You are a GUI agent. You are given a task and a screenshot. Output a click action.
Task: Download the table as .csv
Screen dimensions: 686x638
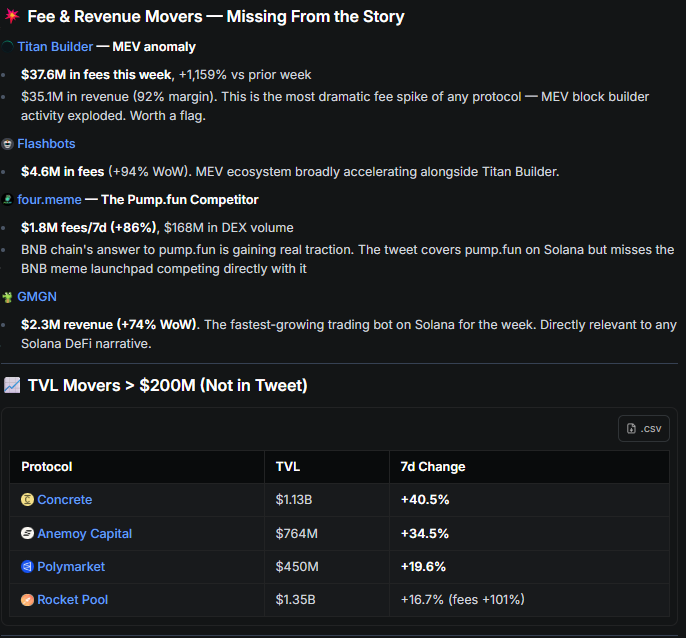644,428
